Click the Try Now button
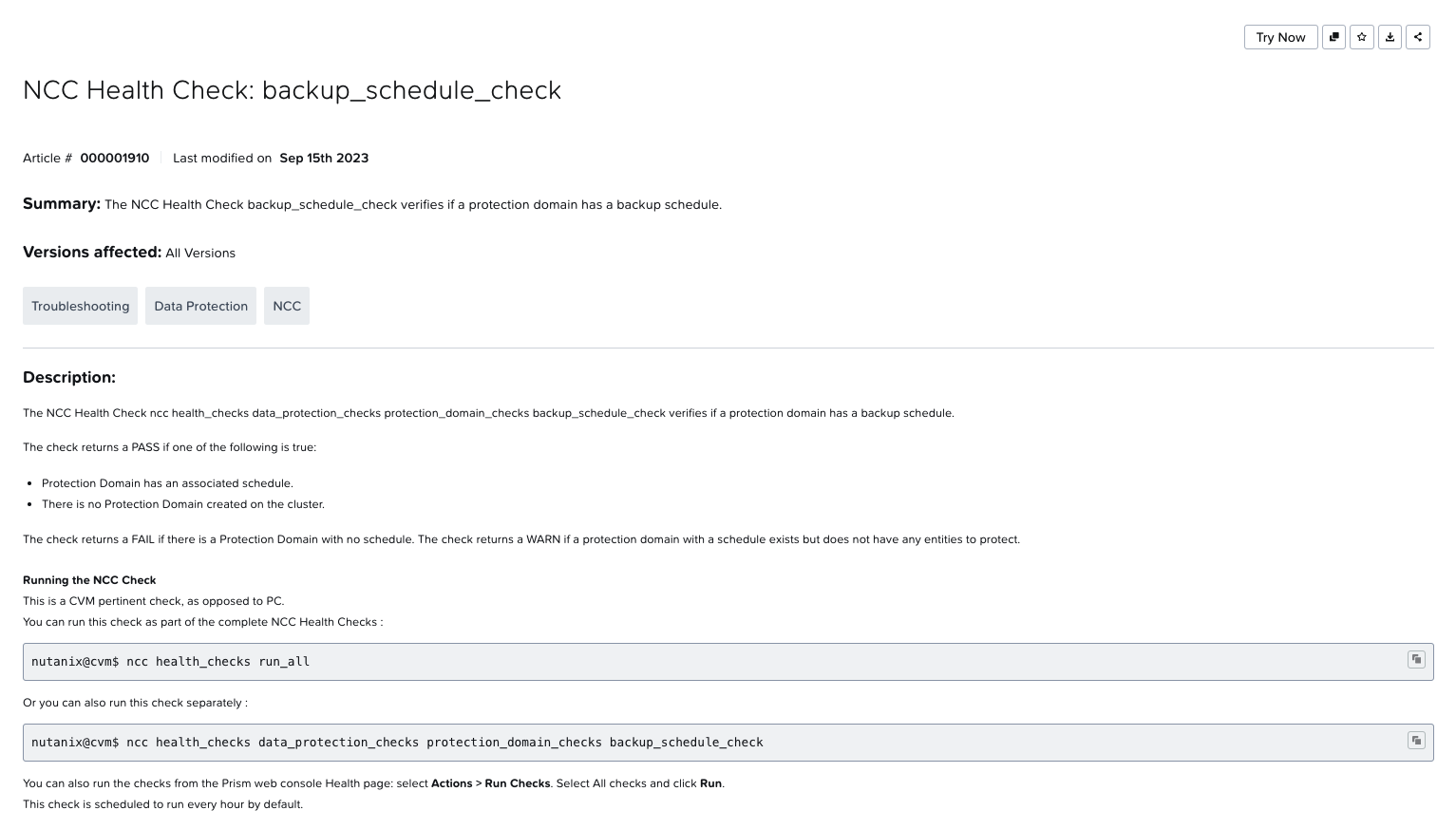 coord(1280,37)
